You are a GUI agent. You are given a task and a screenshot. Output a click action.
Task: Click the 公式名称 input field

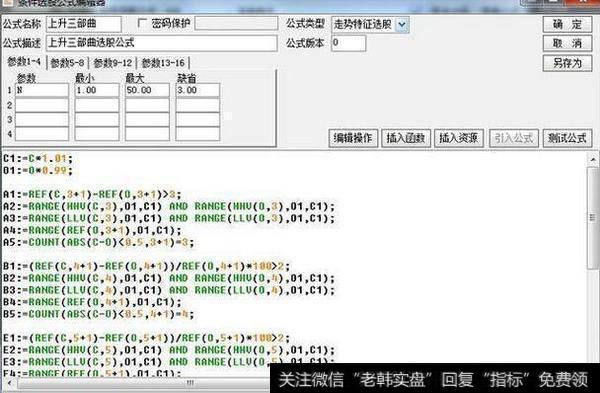(84, 24)
